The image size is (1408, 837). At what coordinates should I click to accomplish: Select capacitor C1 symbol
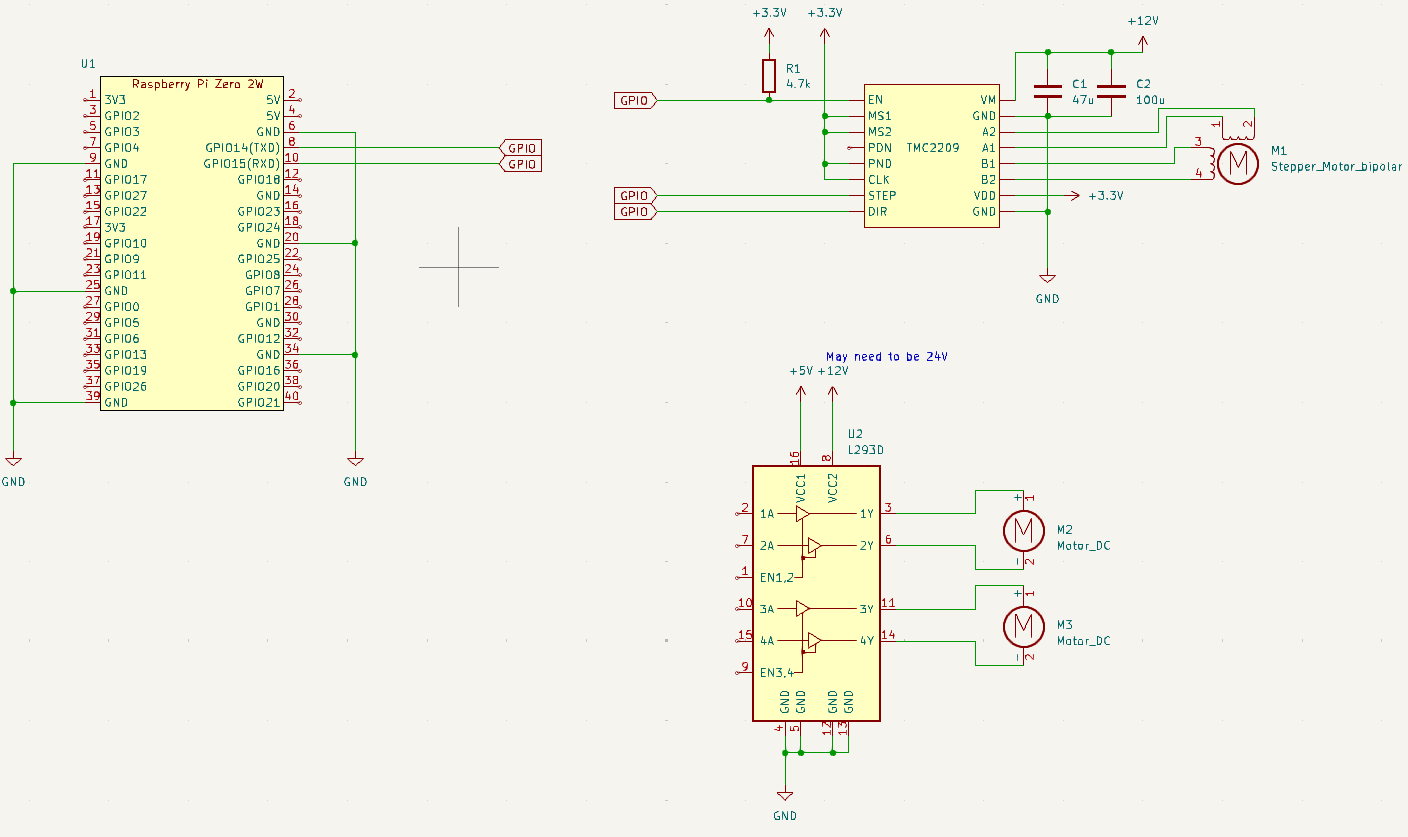point(1047,92)
